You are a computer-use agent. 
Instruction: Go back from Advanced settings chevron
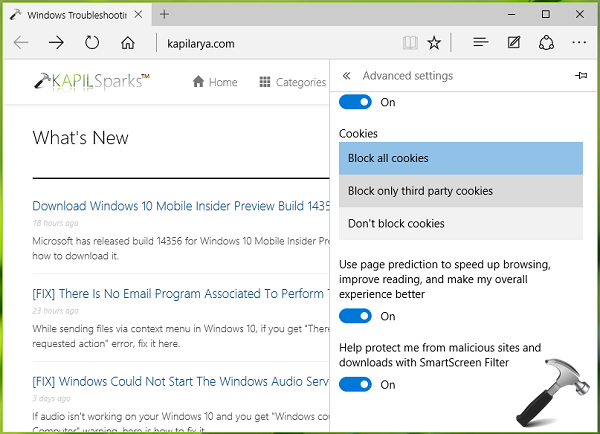[x=346, y=76]
